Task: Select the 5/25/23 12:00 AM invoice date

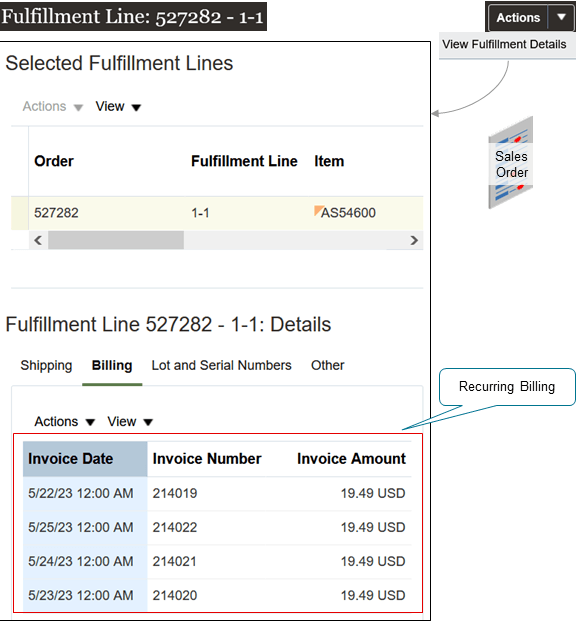Action: click(x=81, y=528)
